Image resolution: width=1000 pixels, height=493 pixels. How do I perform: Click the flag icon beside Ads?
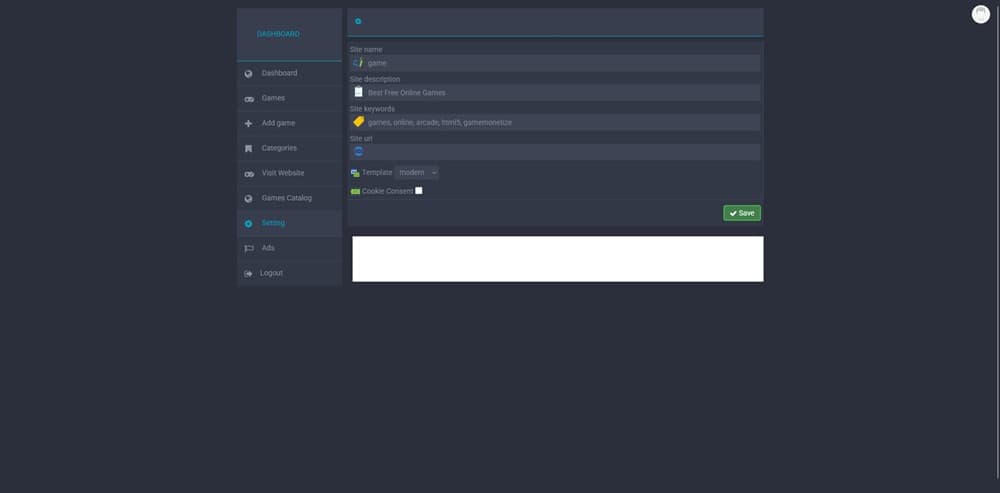(x=248, y=248)
